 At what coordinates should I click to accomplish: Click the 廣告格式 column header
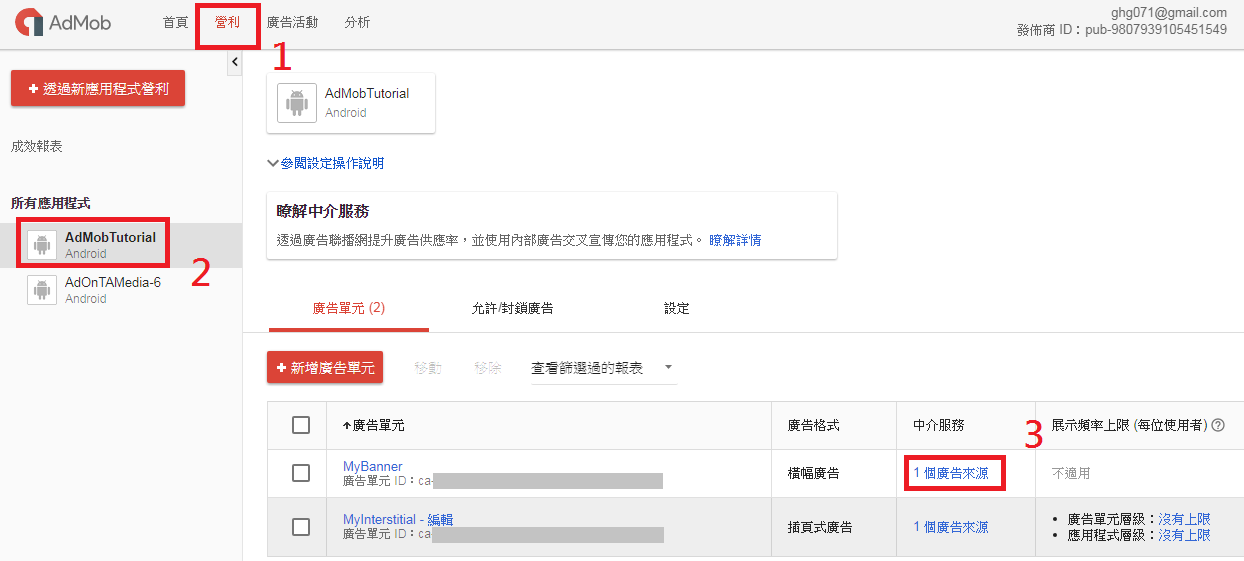tap(814, 425)
